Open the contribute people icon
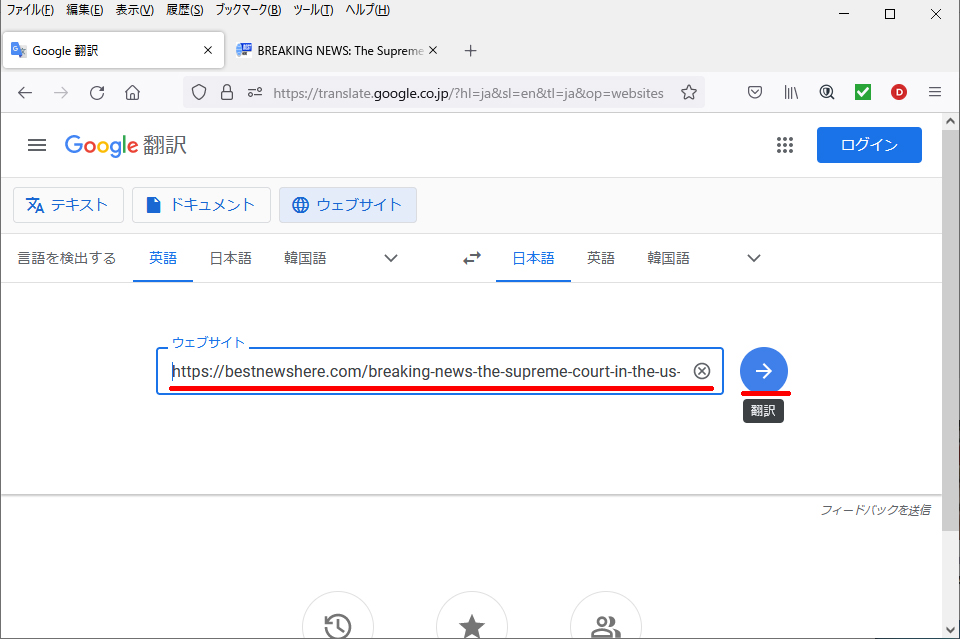Image resolution: width=960 pixels, height=639 pixels. [606, 626]
